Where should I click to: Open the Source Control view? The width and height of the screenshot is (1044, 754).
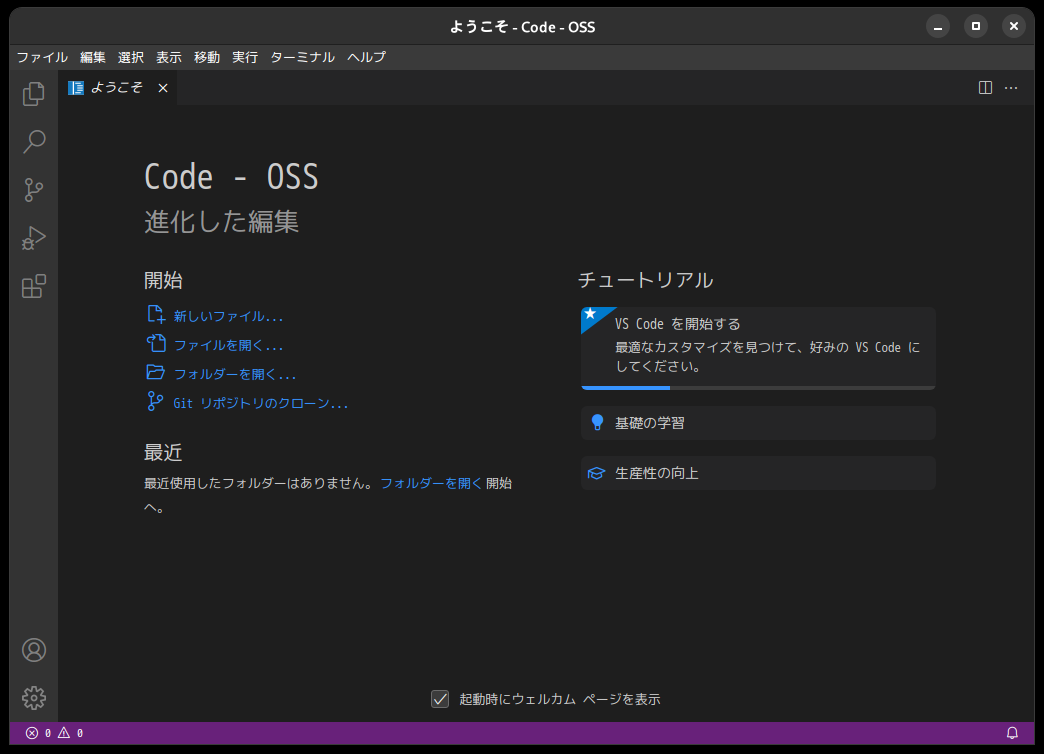pos(33,190)
